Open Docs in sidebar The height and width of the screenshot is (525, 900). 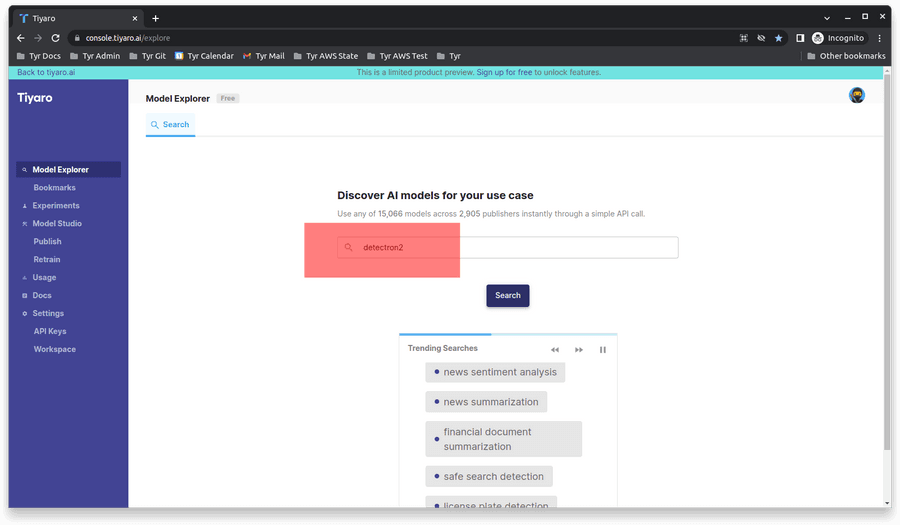point(42,295)
